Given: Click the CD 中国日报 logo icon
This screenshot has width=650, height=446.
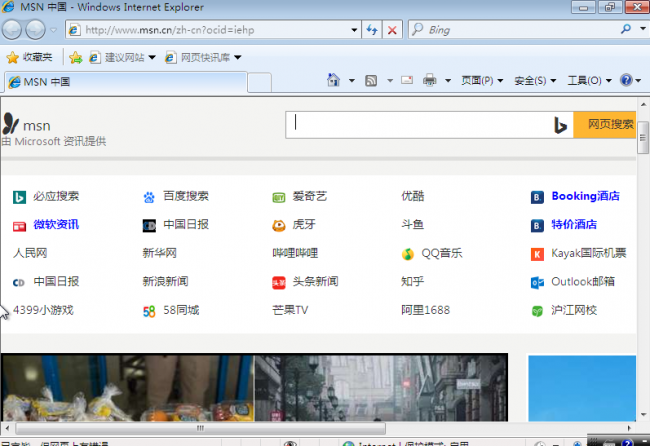Looking at the screenshot, I should pos(19,283).
